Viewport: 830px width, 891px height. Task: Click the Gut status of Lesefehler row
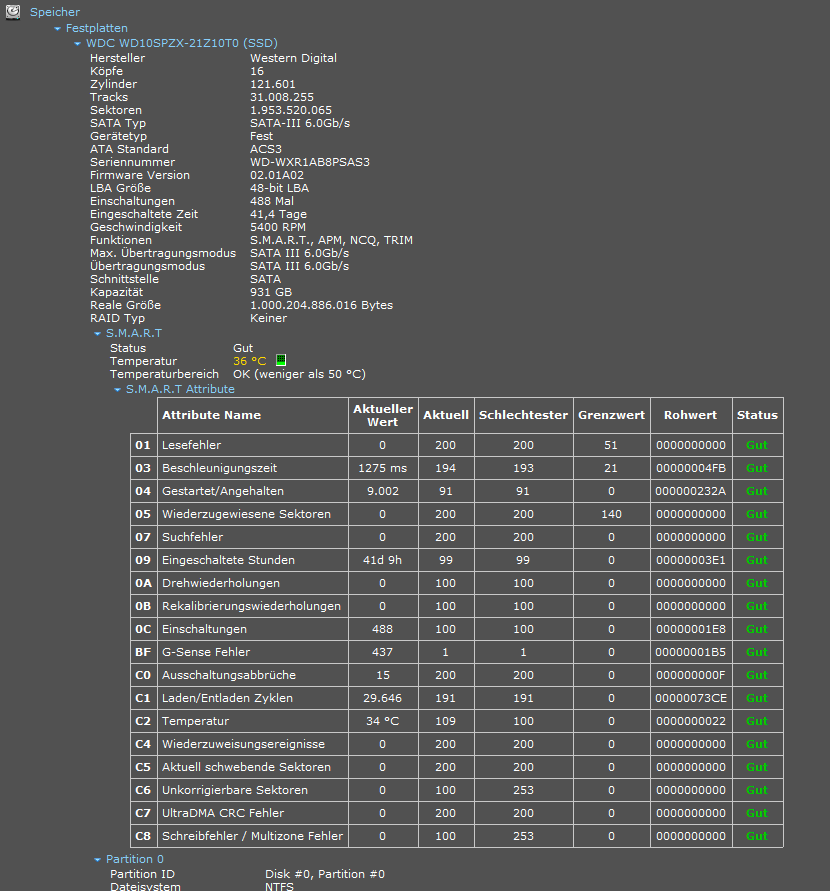pyautogui.click(x=757, y=446)
